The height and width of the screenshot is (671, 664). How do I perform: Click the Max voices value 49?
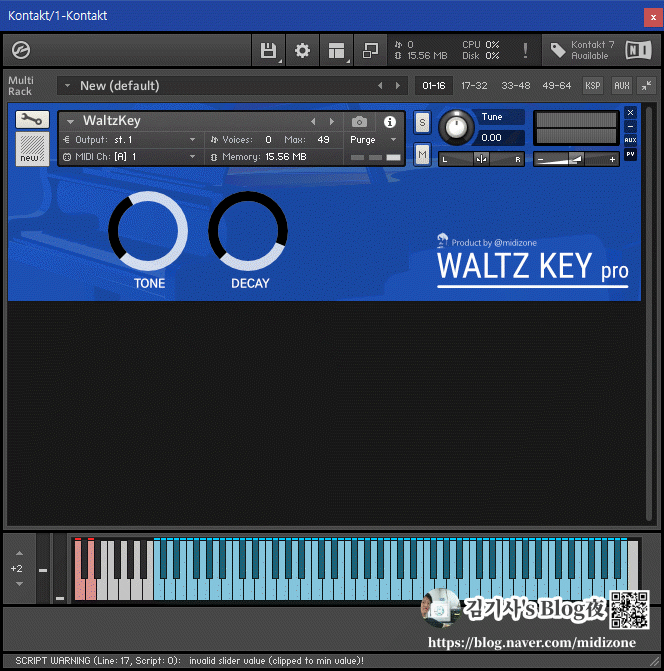click(323, 140)
